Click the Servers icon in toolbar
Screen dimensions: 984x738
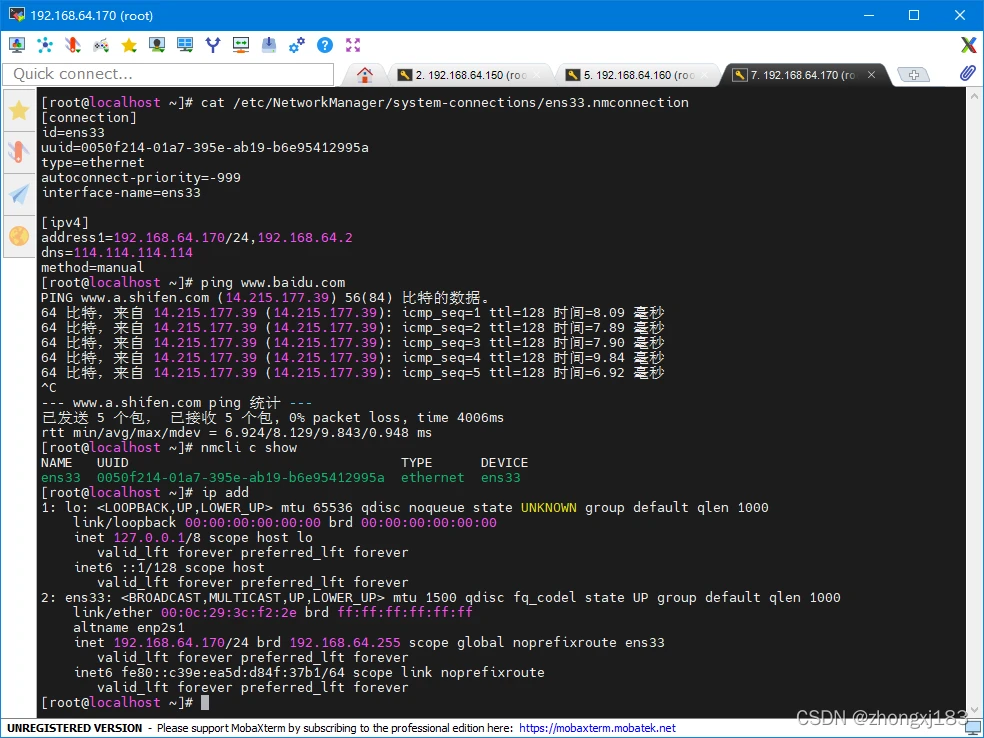click(45, 45)
